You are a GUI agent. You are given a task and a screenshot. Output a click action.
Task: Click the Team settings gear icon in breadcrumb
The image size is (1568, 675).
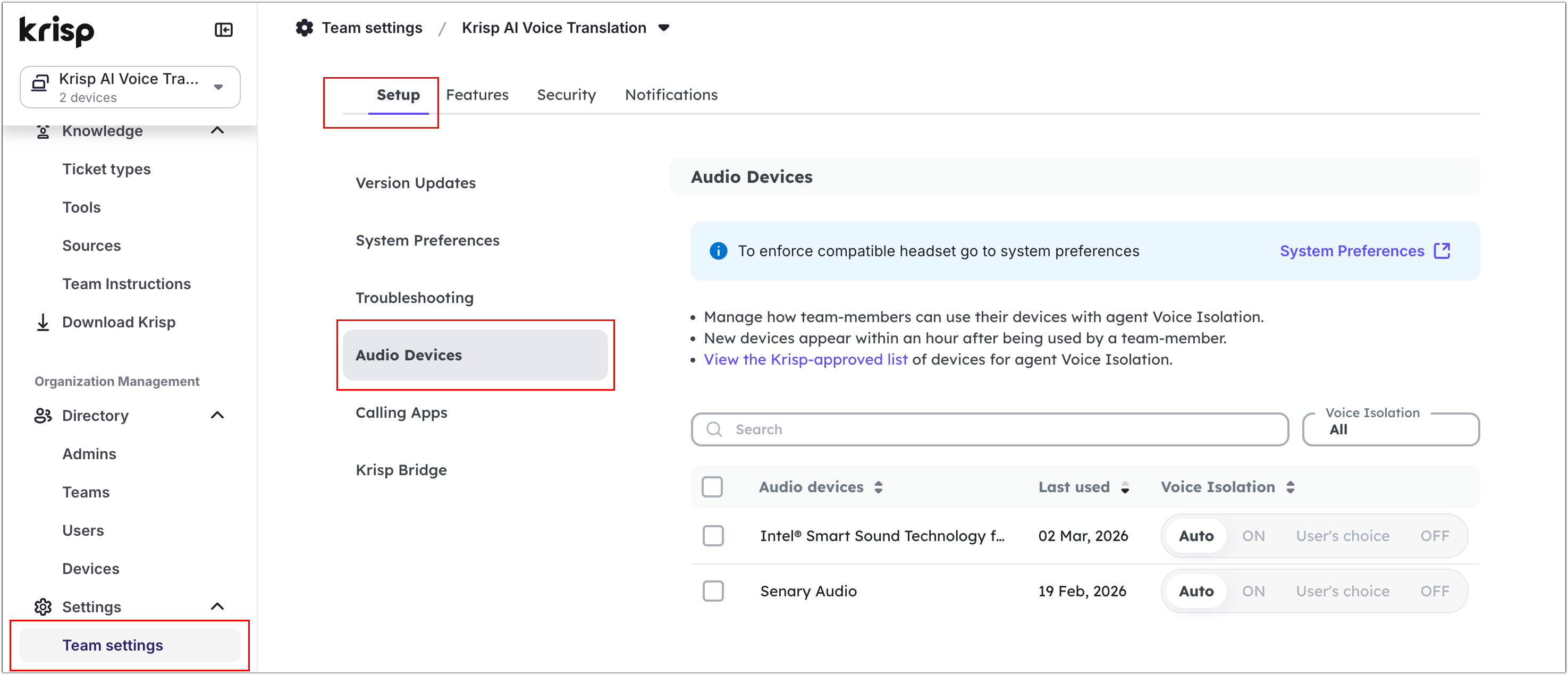coord(305,28)
